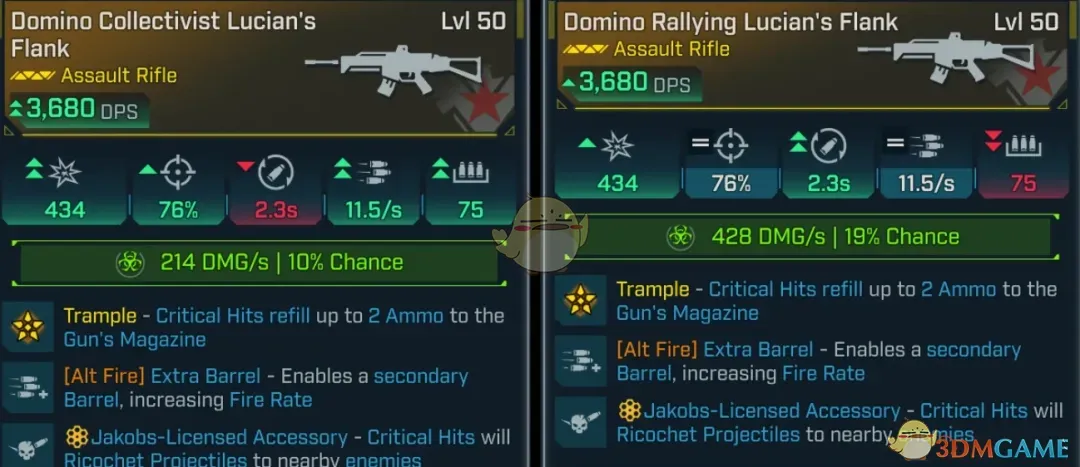The image size is (1080, 467).
Task: Select the fire rate 11.5/s on left card
Action: click(373, 188)
